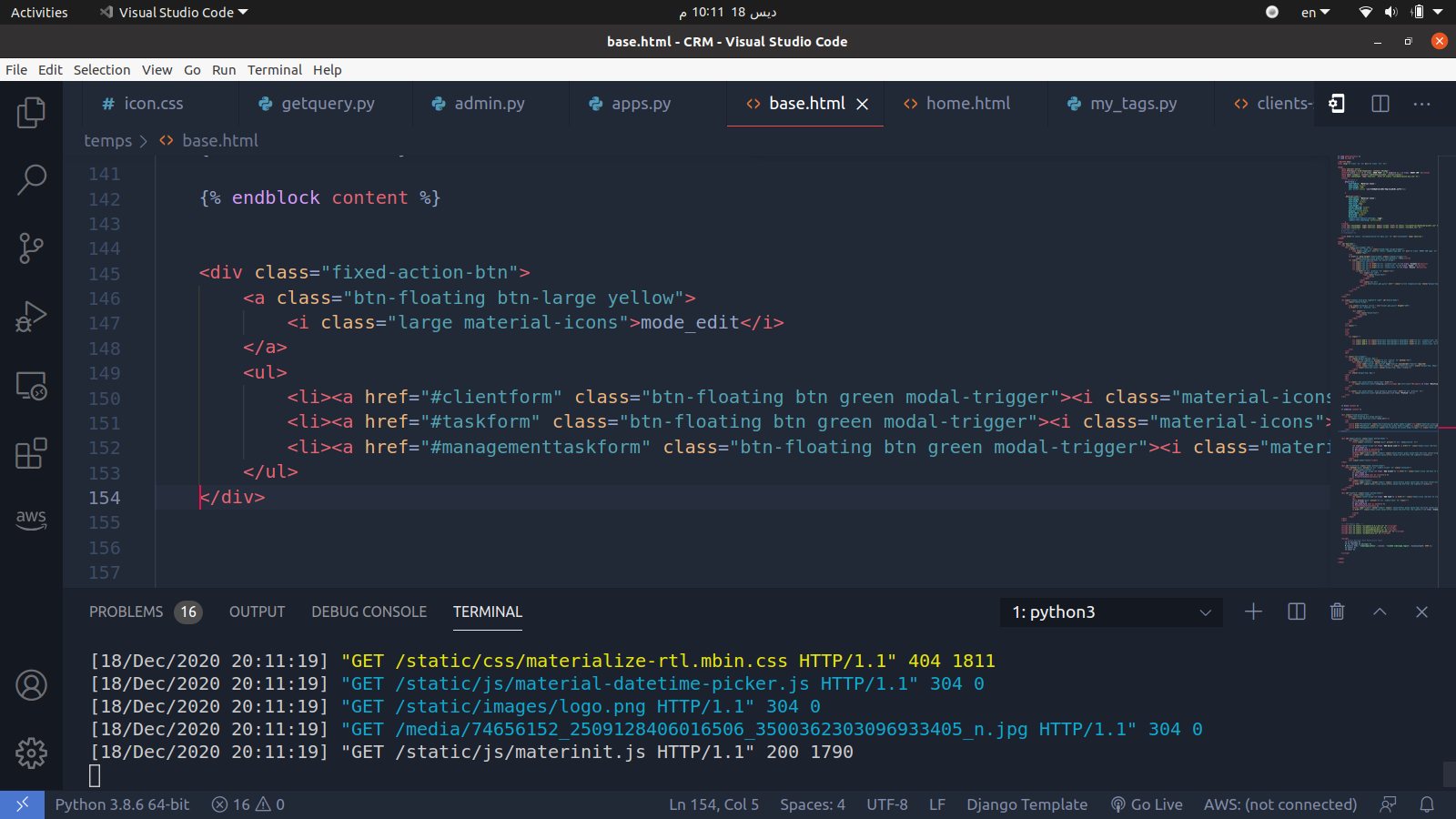This screenshot has height=819, width=1456.
Task: Click the terminal input cursor
Action: [x=95, y=775]
